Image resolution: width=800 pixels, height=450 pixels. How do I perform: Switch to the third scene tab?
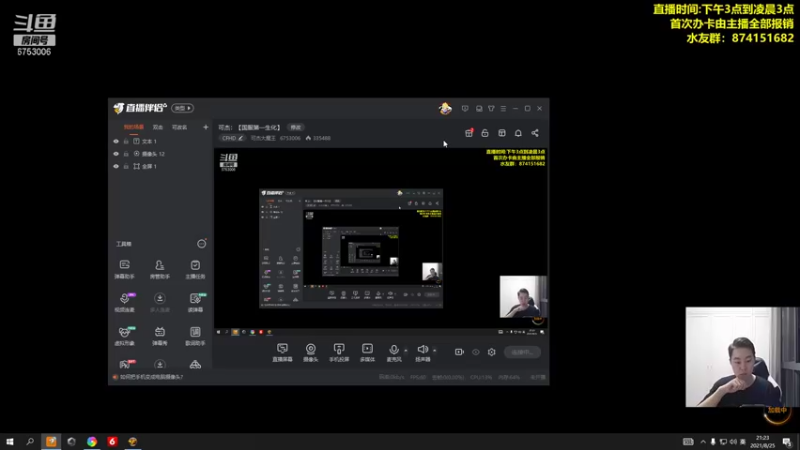pyautogui.click(x=179, y=128)
